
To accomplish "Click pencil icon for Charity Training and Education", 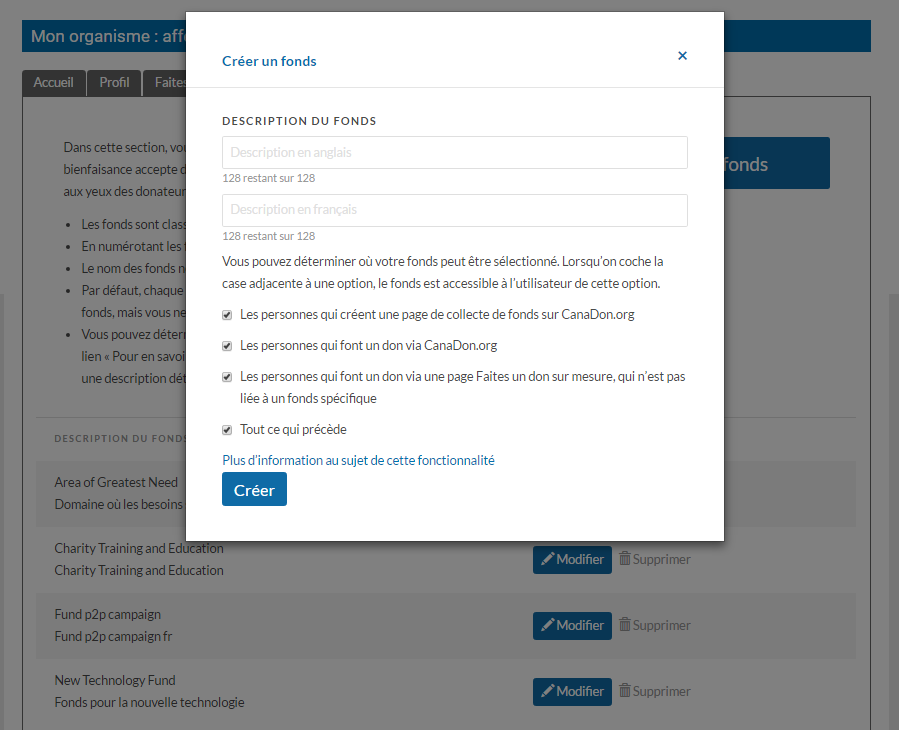I will point(547,560).
